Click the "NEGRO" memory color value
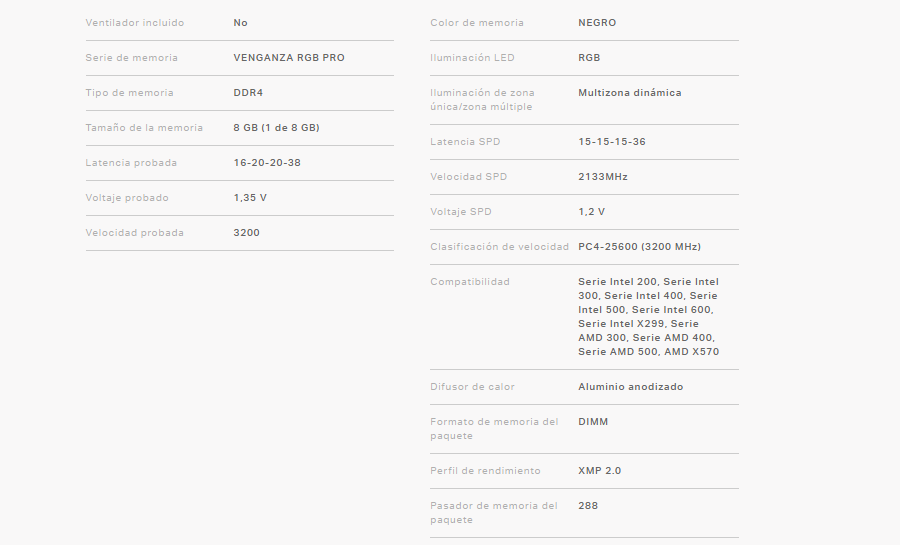 [x=597, y=22]
